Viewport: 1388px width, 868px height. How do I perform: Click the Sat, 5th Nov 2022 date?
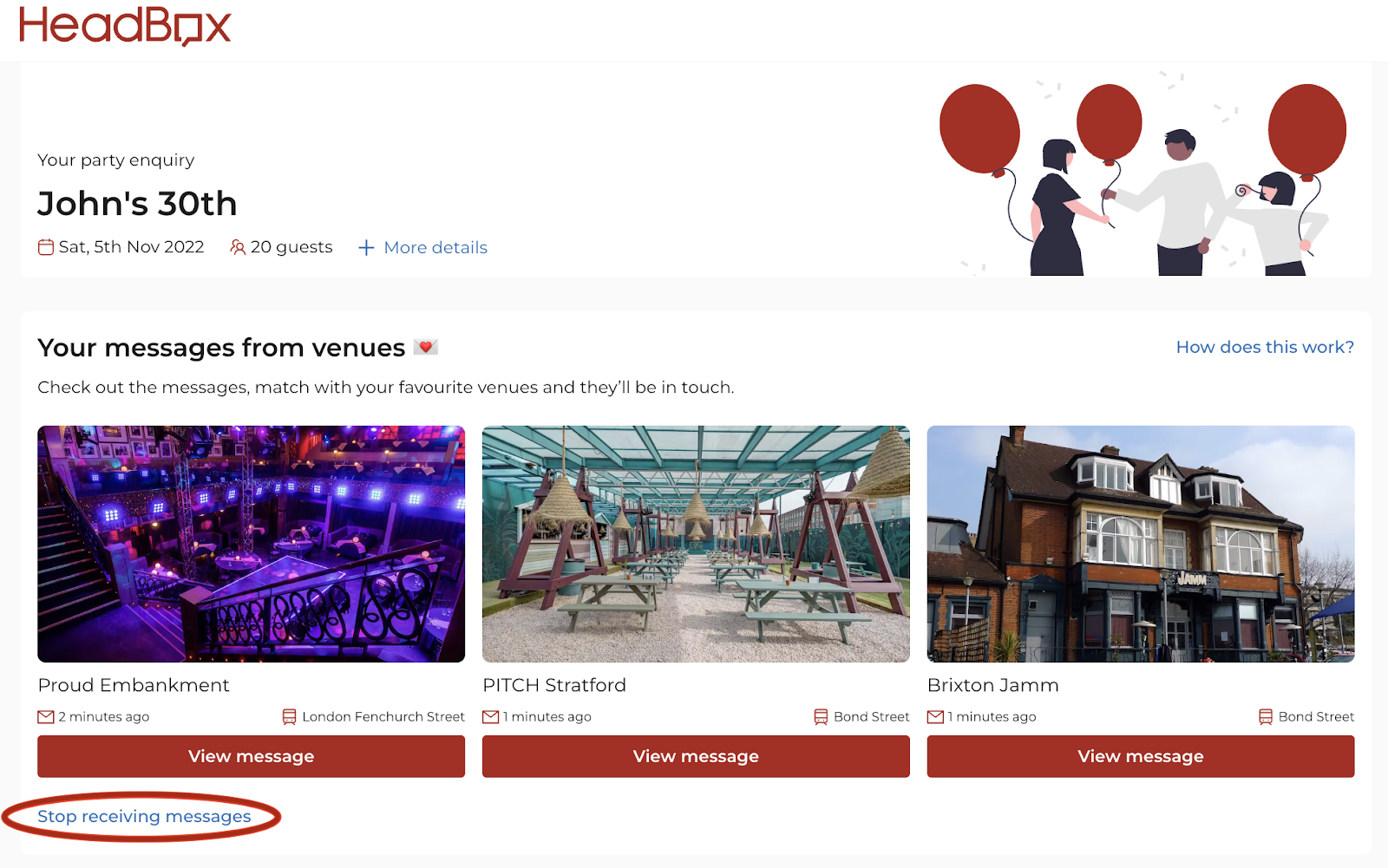[x=131, y=247]
